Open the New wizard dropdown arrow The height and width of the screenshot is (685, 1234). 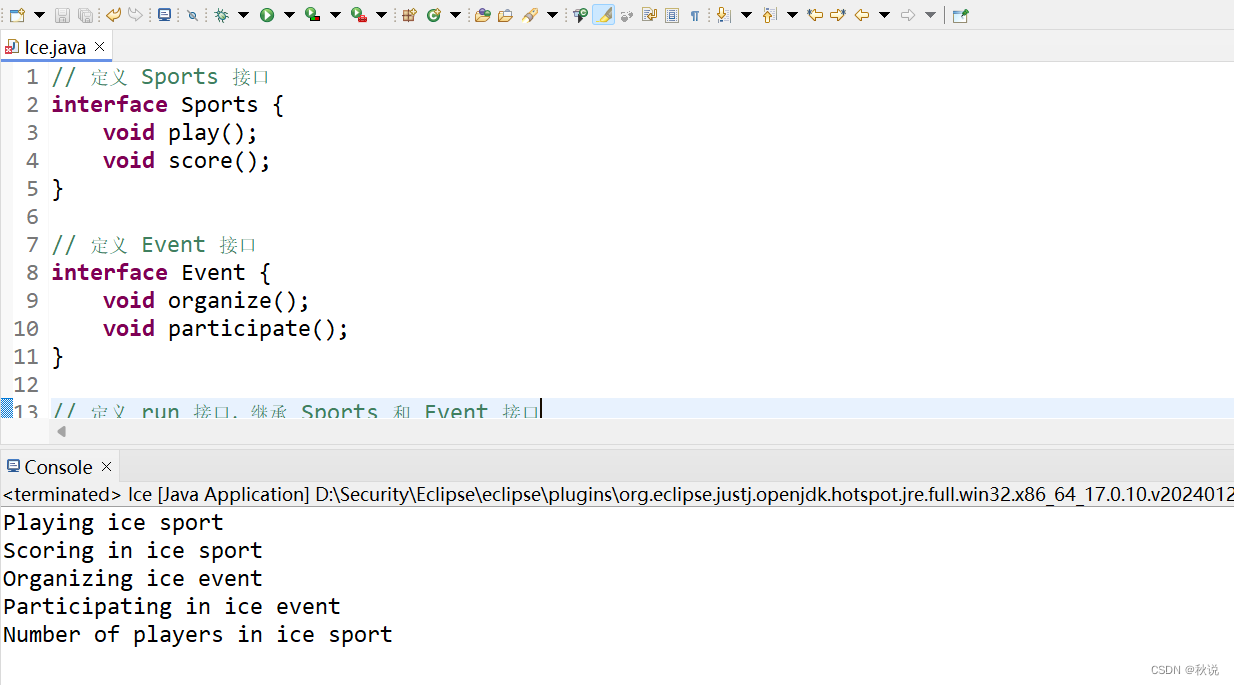(39, 15)
